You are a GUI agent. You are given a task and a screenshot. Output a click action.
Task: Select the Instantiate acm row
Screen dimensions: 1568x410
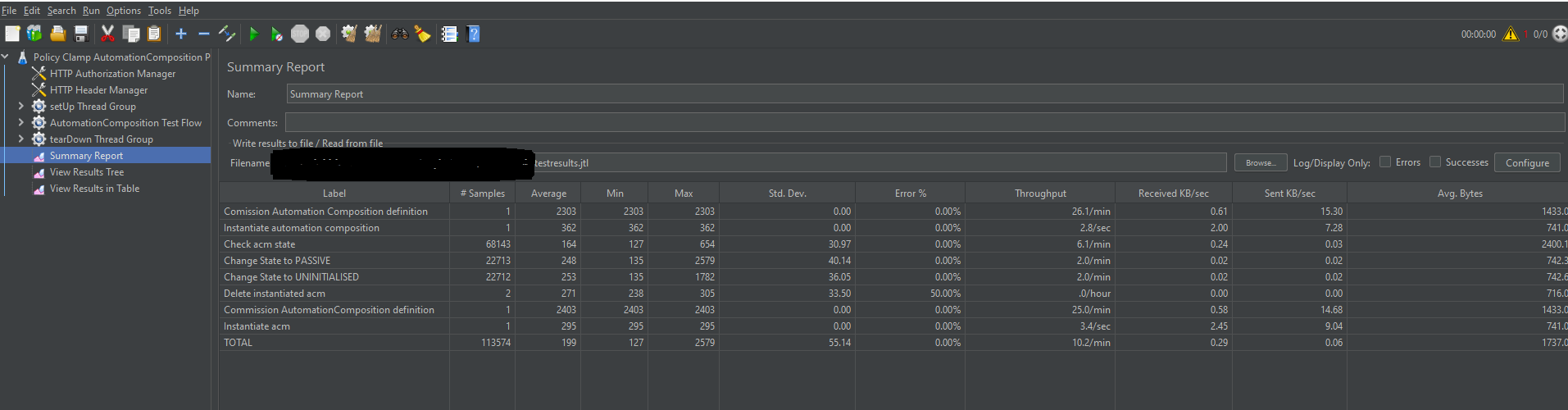(893, 326)
